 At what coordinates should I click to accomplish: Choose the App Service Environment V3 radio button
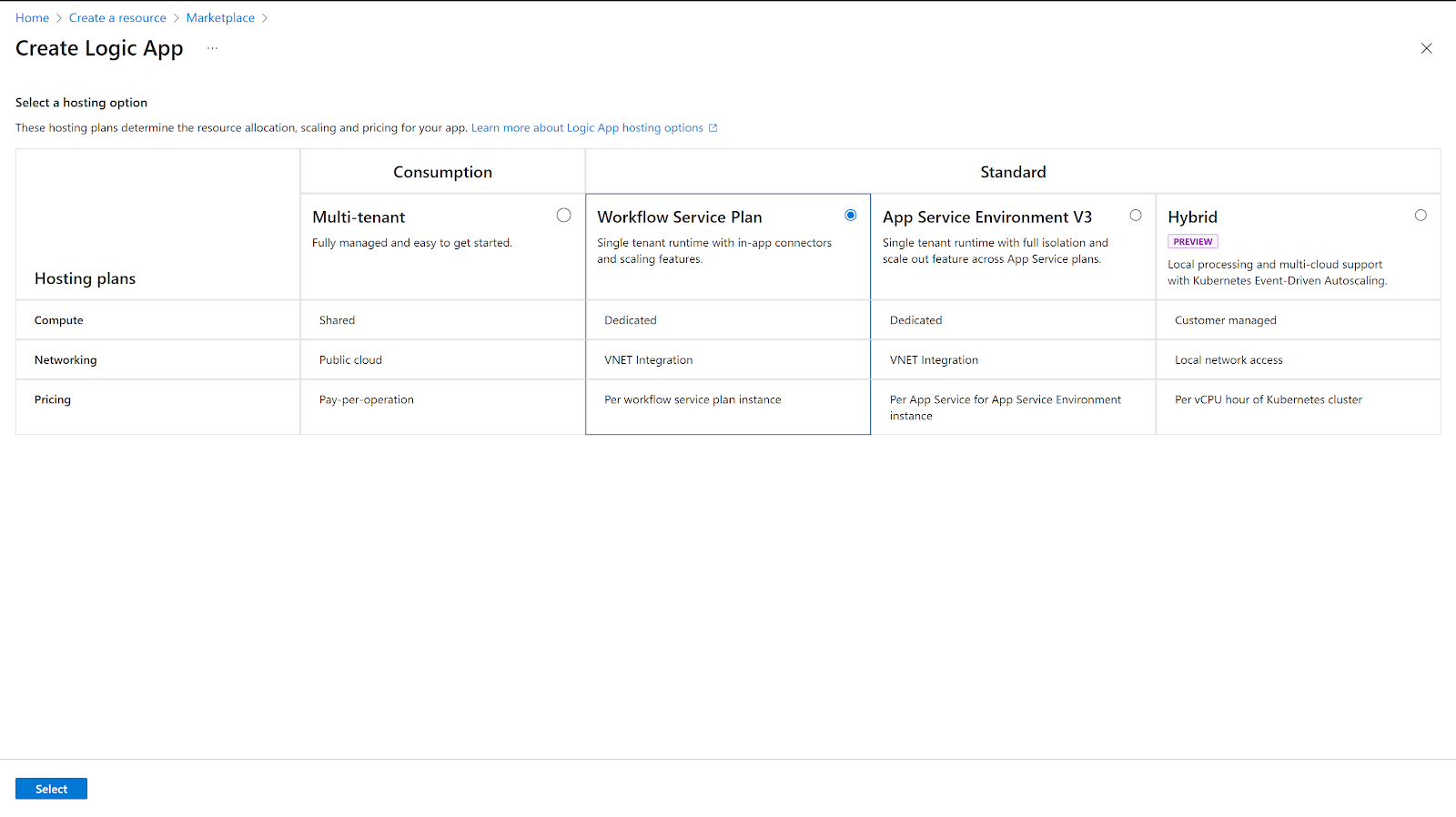coord(1136,216)
